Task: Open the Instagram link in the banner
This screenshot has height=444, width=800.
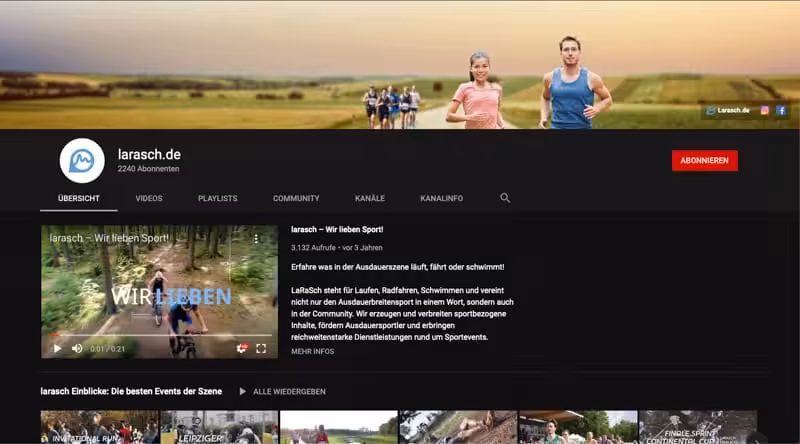Action: 764,110
